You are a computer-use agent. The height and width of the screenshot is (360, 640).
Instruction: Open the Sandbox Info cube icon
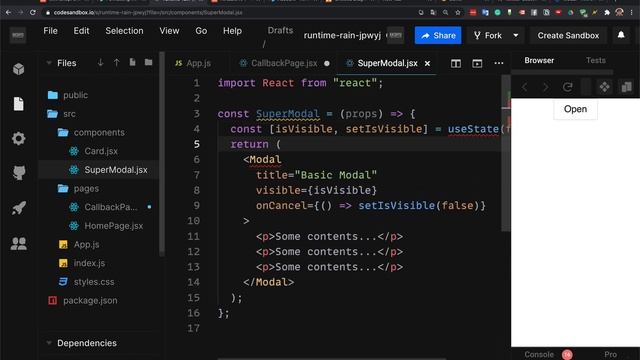point(18,69)
